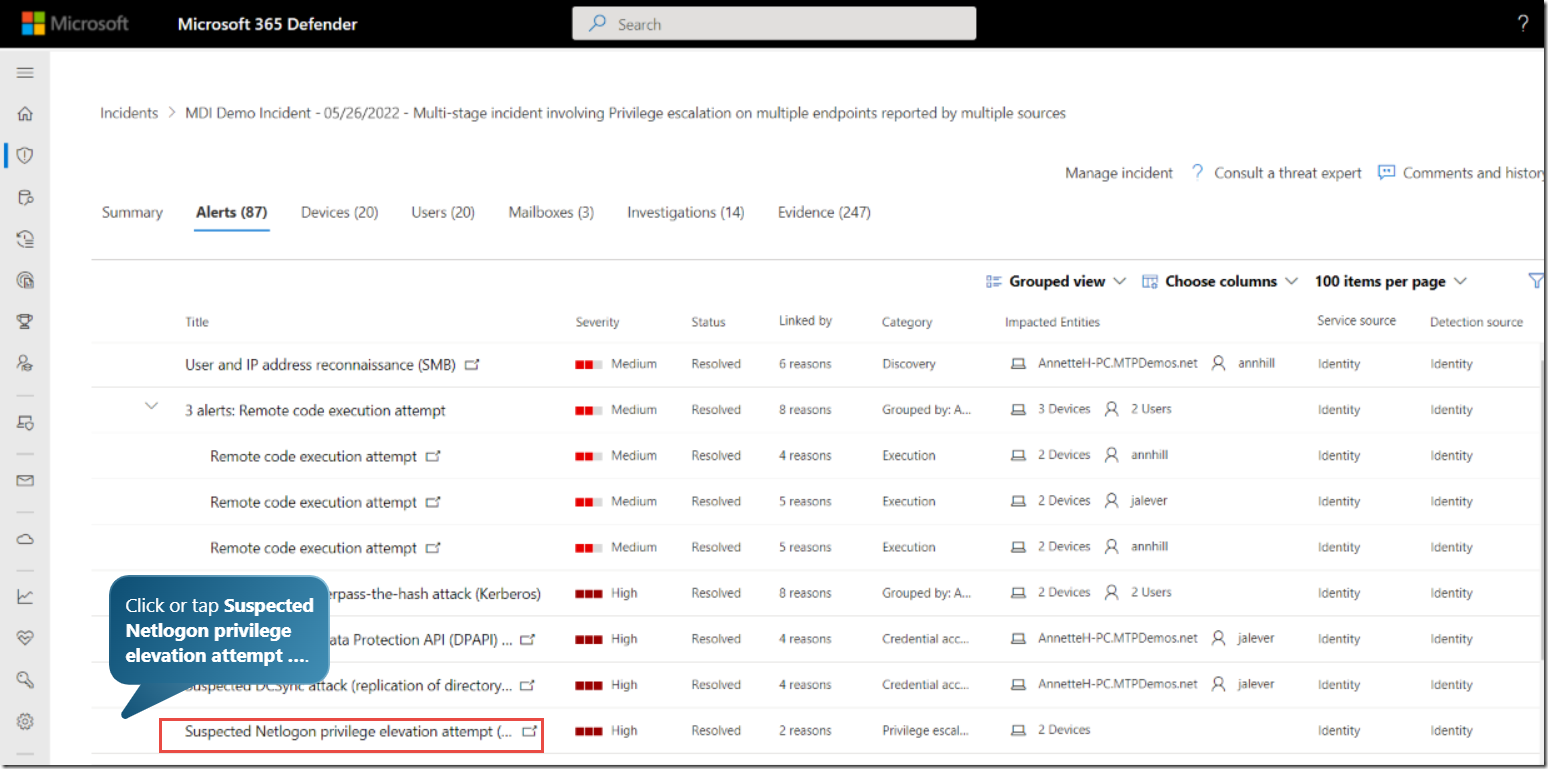Image resolution: width=1548 pixels, height=769 pixels.
Task: Open User and IP reconnaissance alert in new window
Action: click(472, 365)
